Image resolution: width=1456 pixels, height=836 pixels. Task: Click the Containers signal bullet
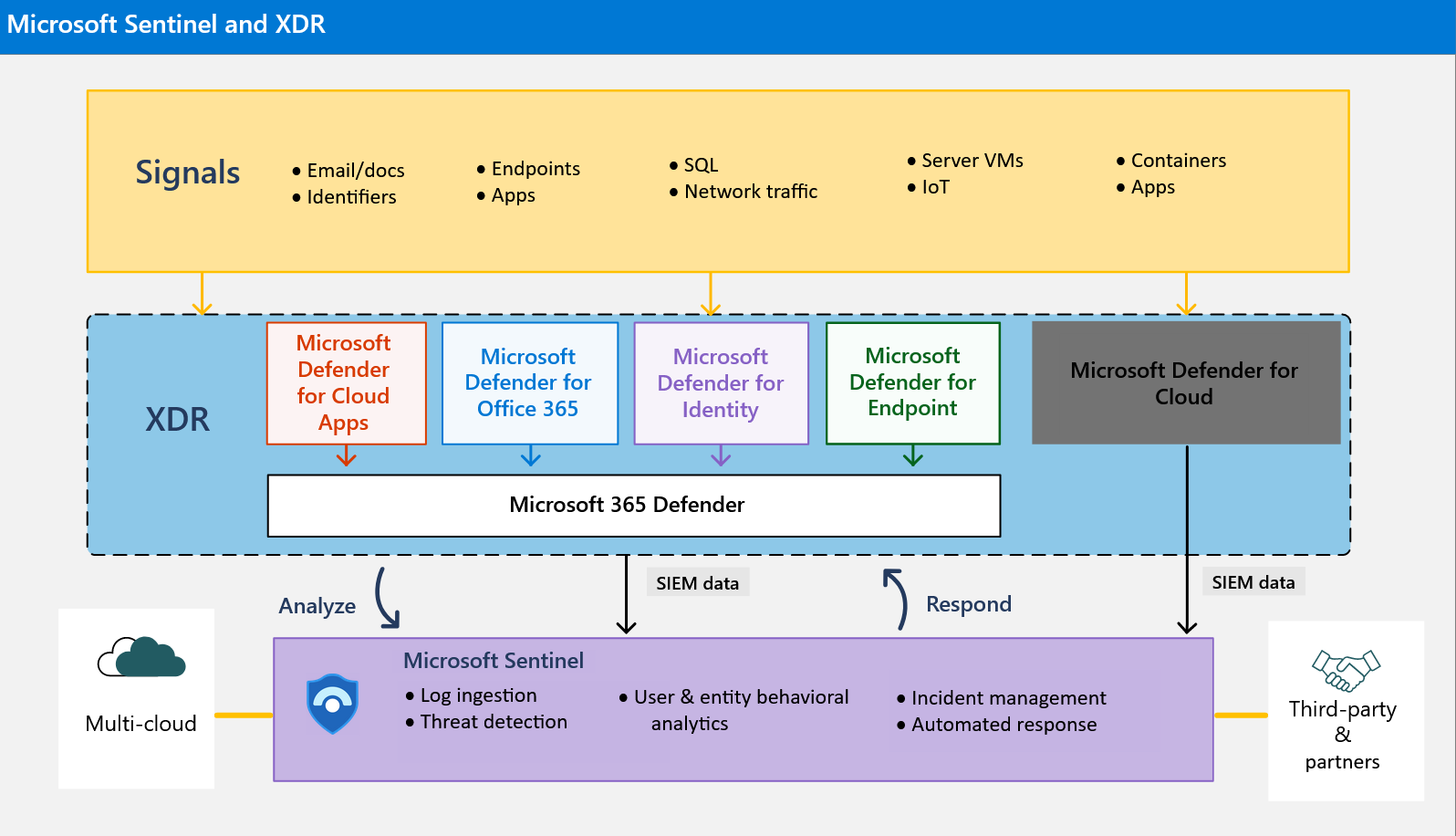point(1171,161)
